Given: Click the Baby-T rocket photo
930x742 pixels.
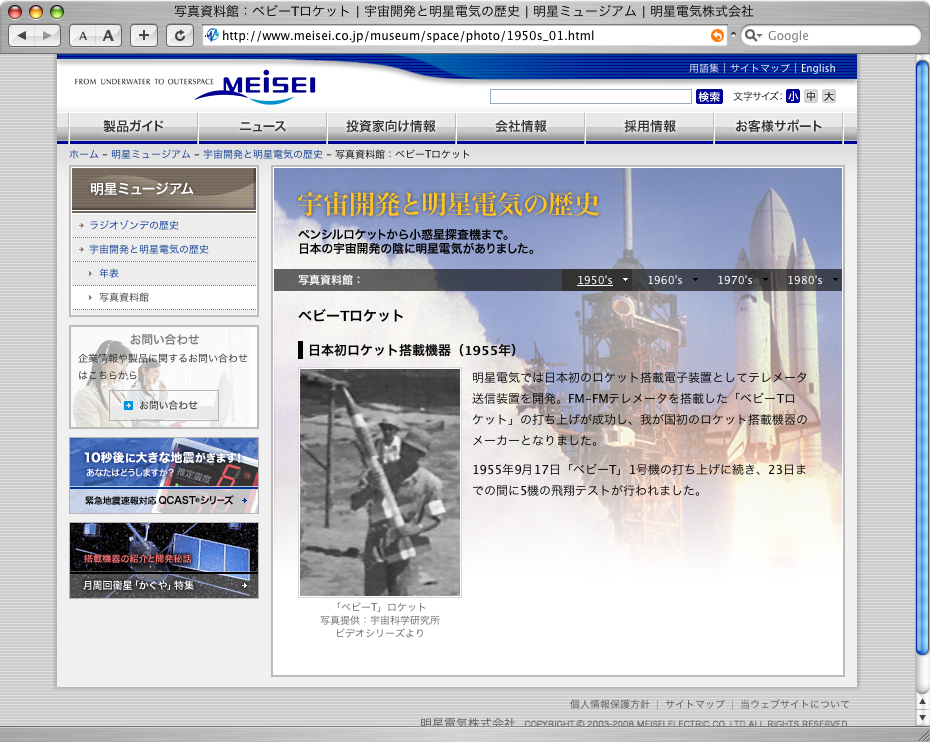Looking at the screenshot, I should coord(380,483).
